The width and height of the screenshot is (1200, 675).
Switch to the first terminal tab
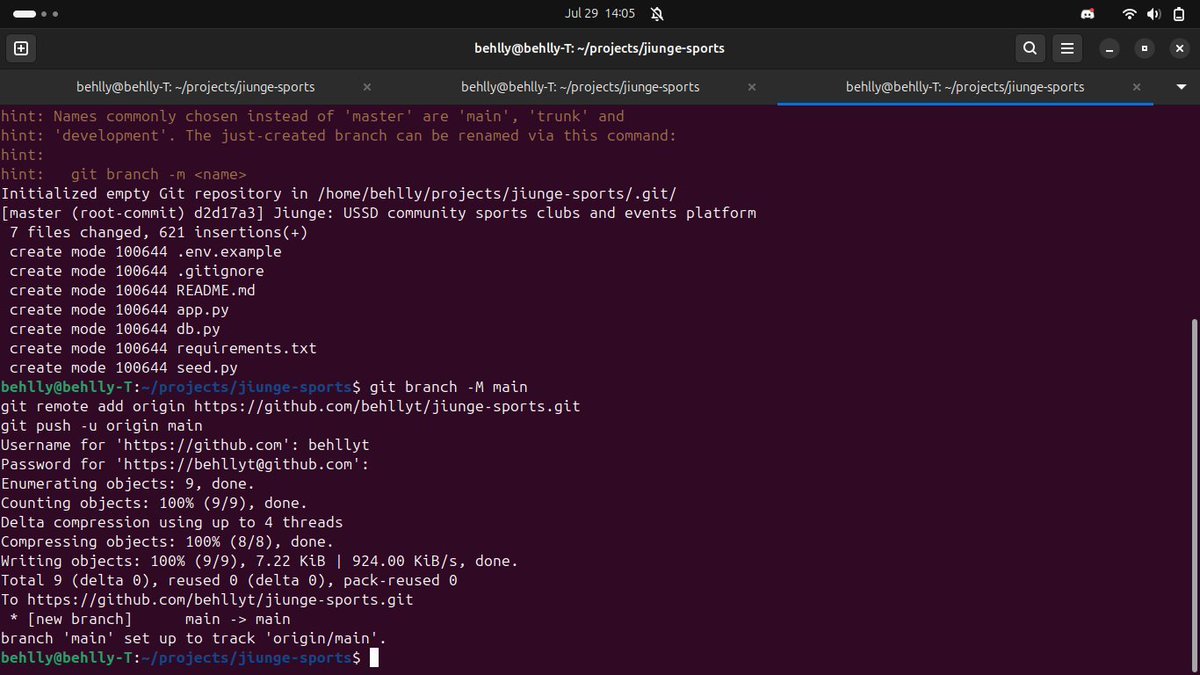click(x=195, y=87)
